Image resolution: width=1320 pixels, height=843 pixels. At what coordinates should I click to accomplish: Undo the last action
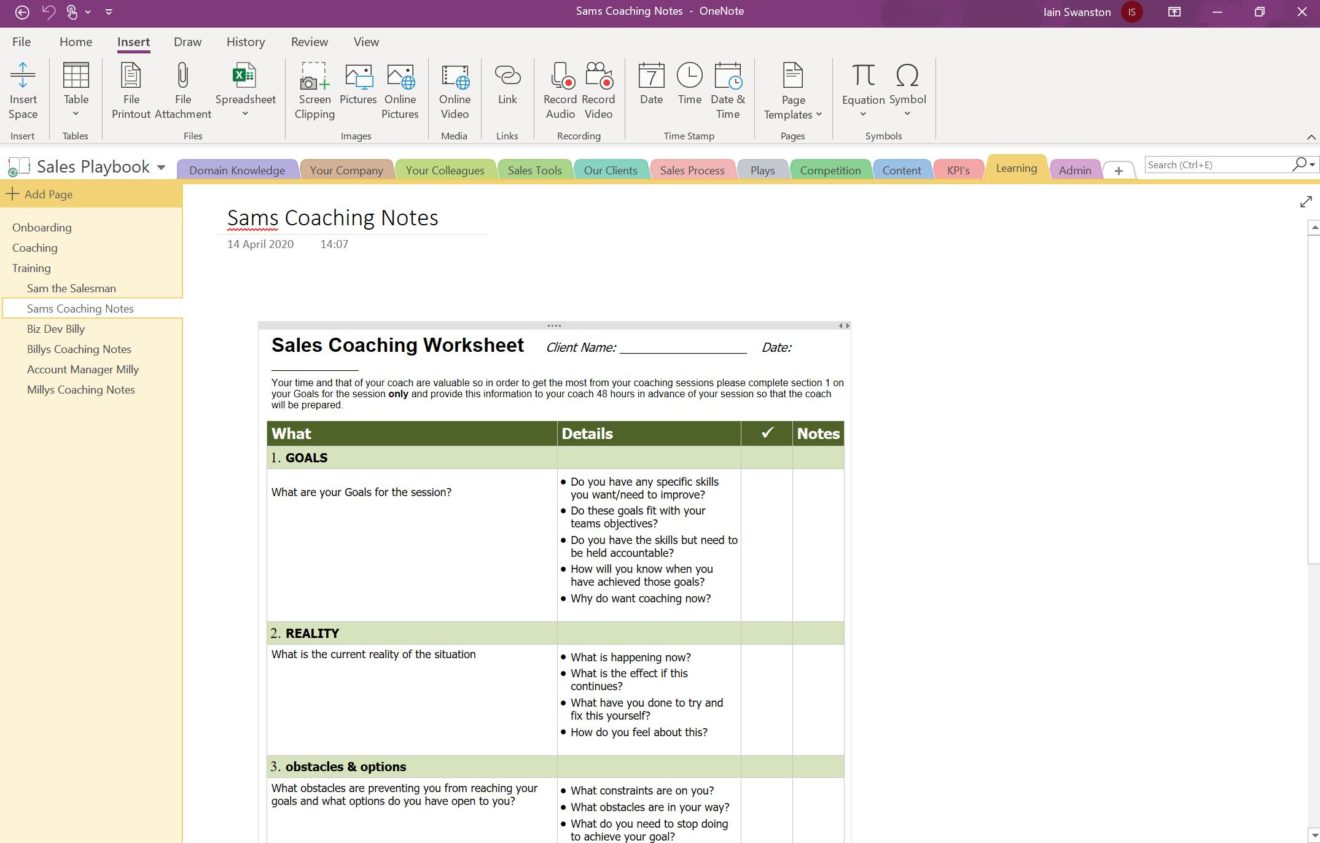[48, 12]
